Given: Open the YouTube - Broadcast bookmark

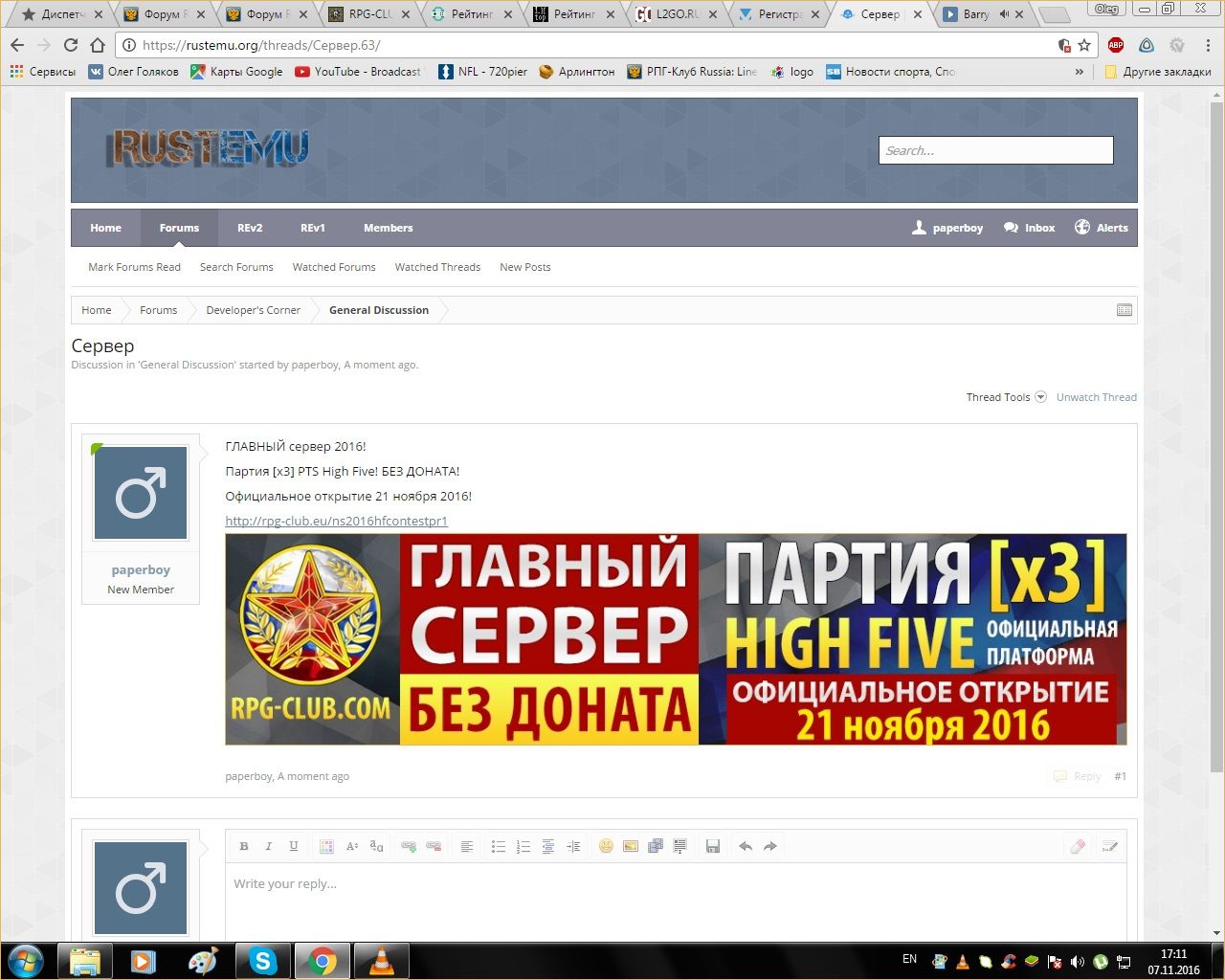Looking at the screenshot, I should pyautogui.click(x=358, y=72).
